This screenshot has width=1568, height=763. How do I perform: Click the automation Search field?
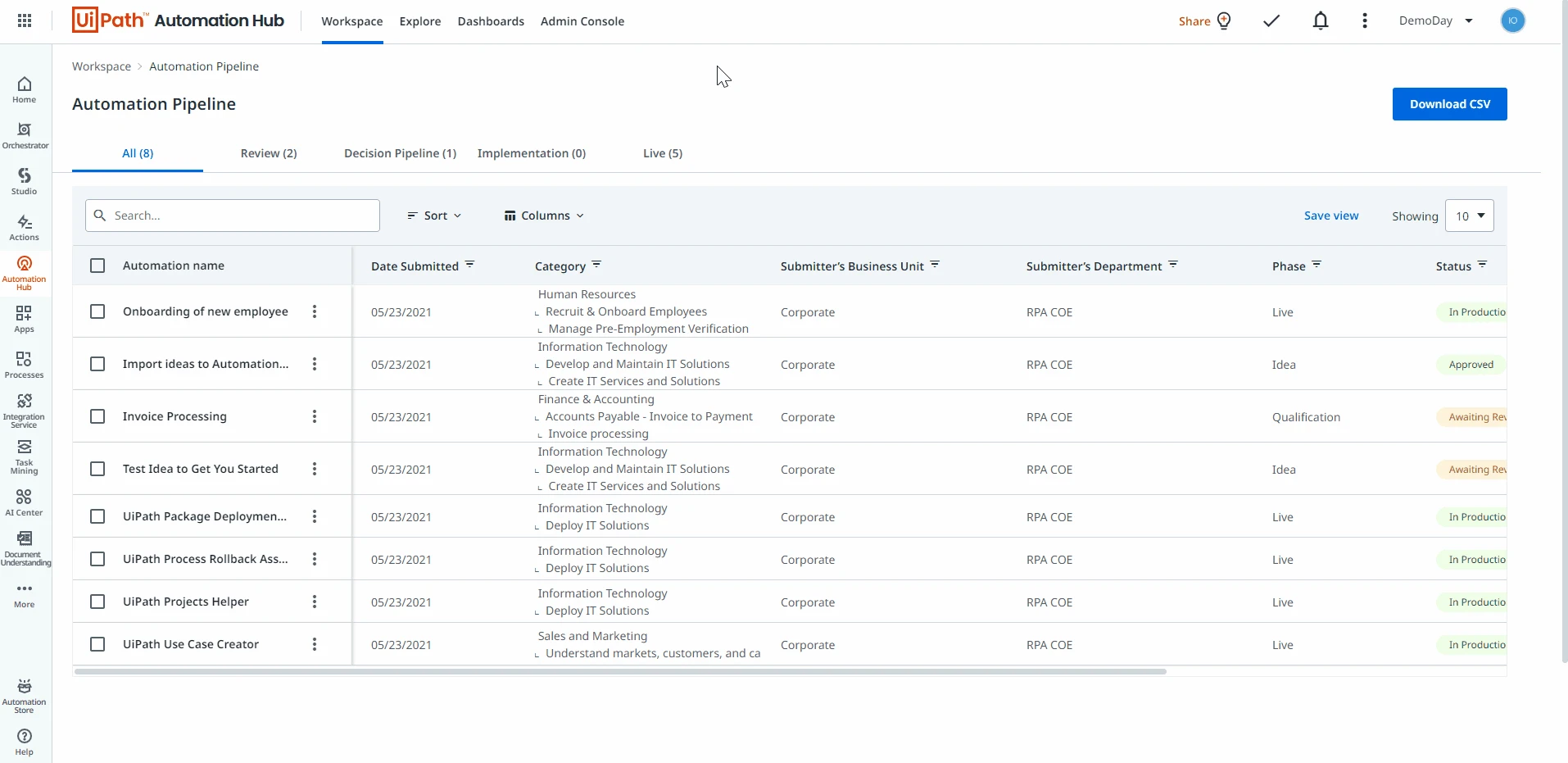(233, 216)
